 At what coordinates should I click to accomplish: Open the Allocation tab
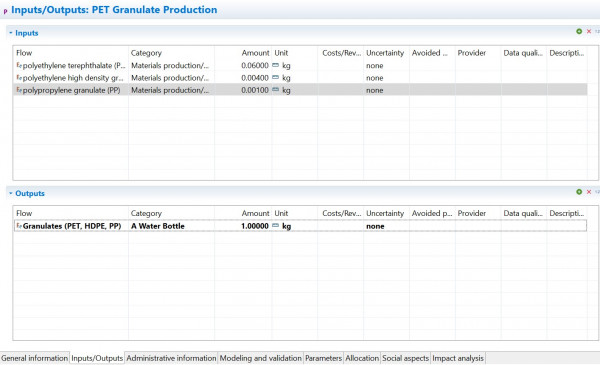click(362, 358)
